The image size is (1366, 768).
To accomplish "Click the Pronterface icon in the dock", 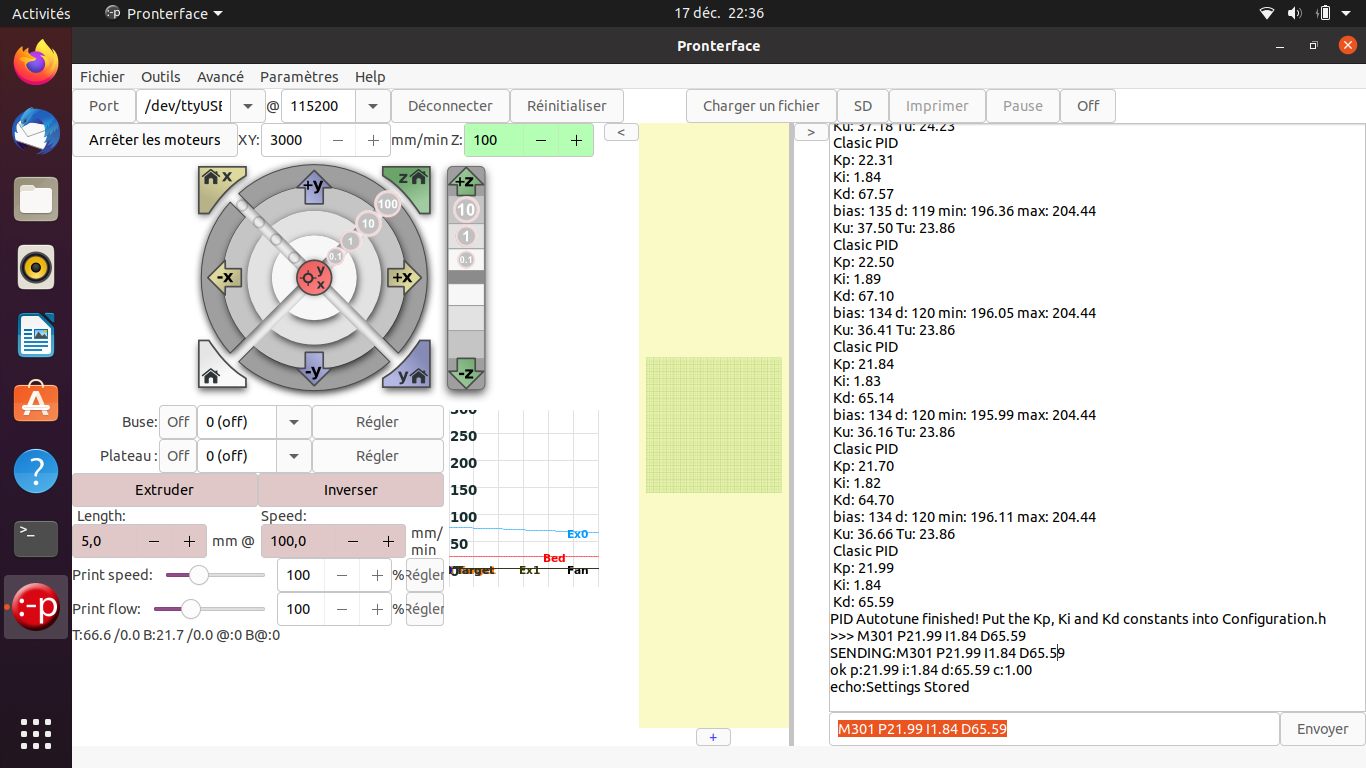I will pyautogui.click(x=36, y=607).
